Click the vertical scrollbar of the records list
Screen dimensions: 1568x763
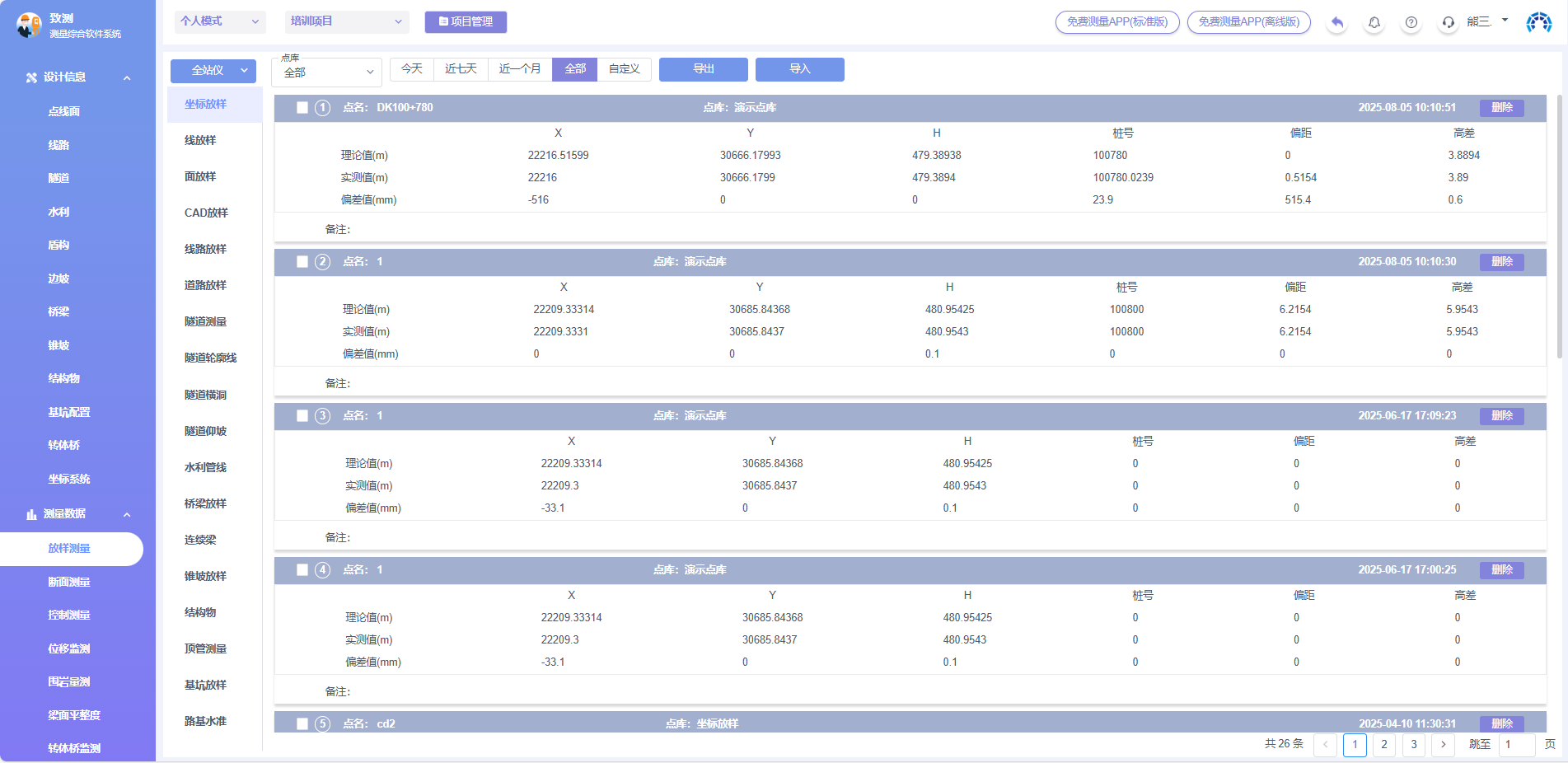pyautogui.click(x=1559, y=227)
